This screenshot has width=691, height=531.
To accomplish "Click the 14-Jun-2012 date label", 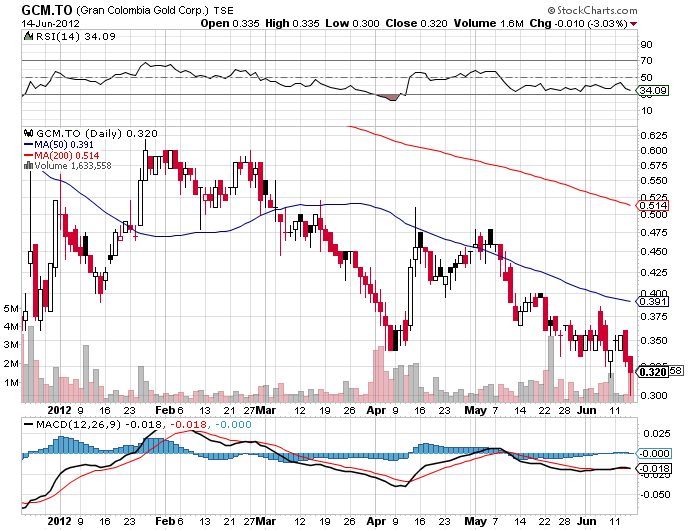I will click(50, 23).
